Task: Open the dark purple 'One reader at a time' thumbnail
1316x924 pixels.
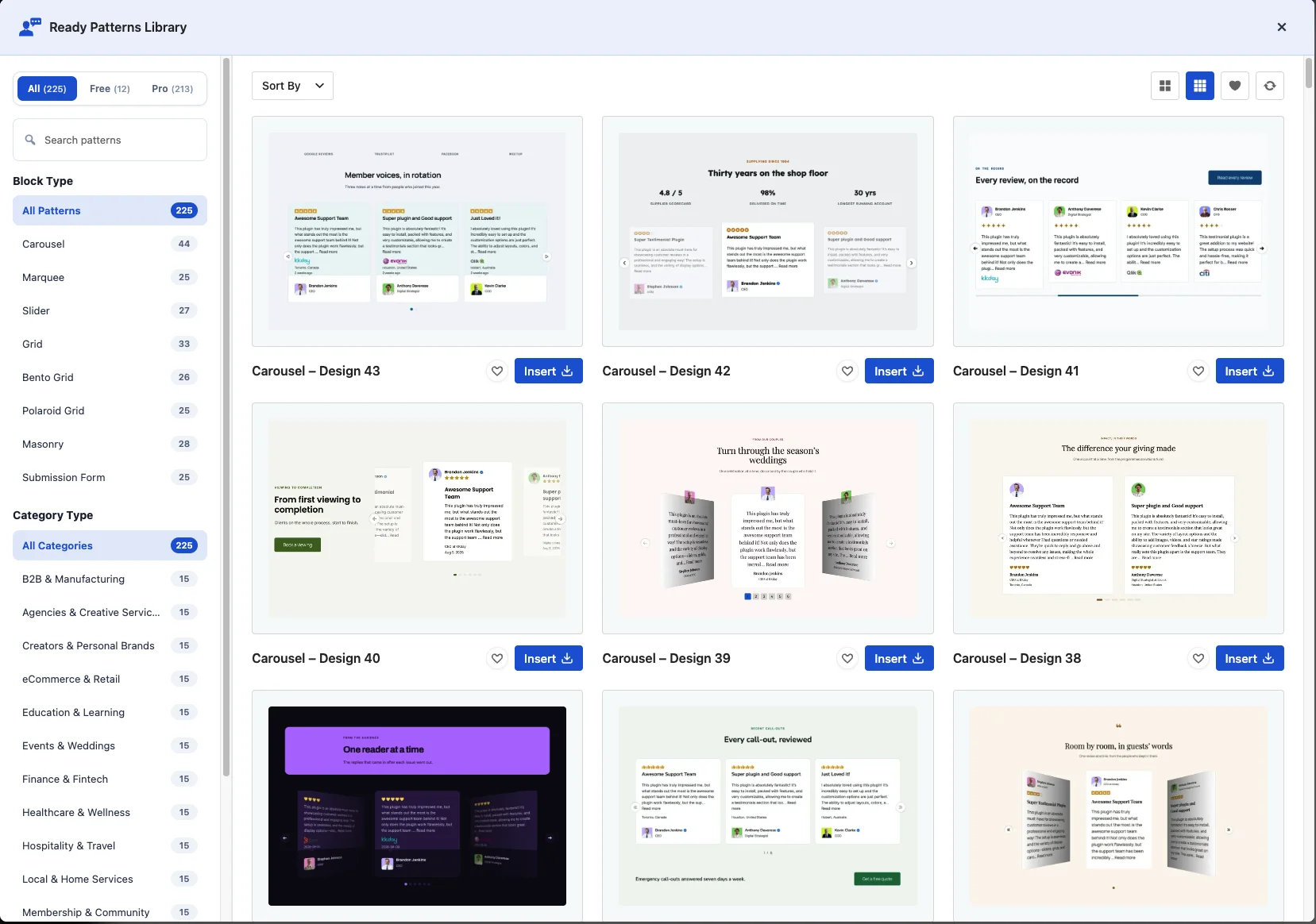Action: (x=417, y=806)
